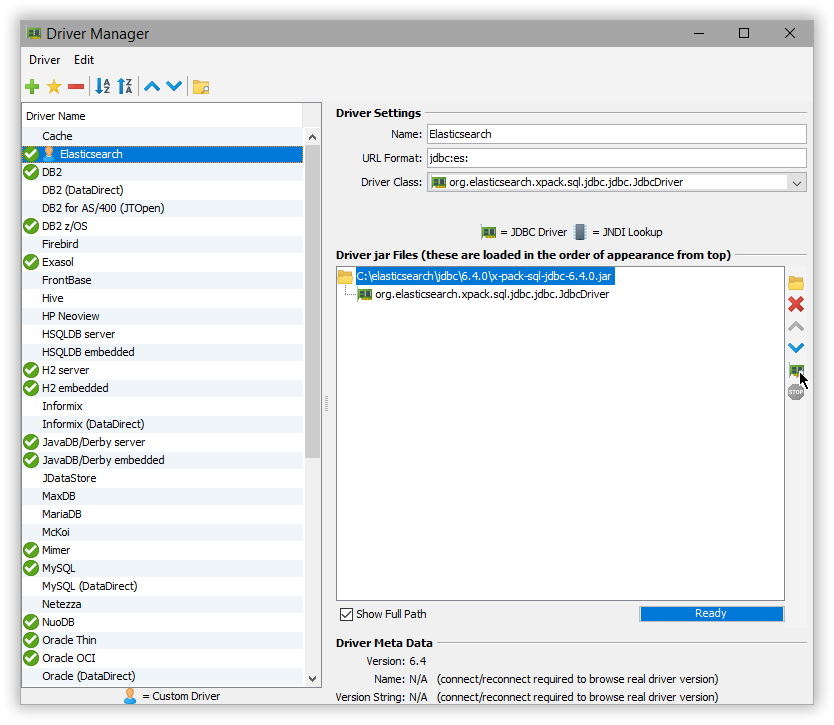Click the blue Ready progress bar

pos(711,613)
